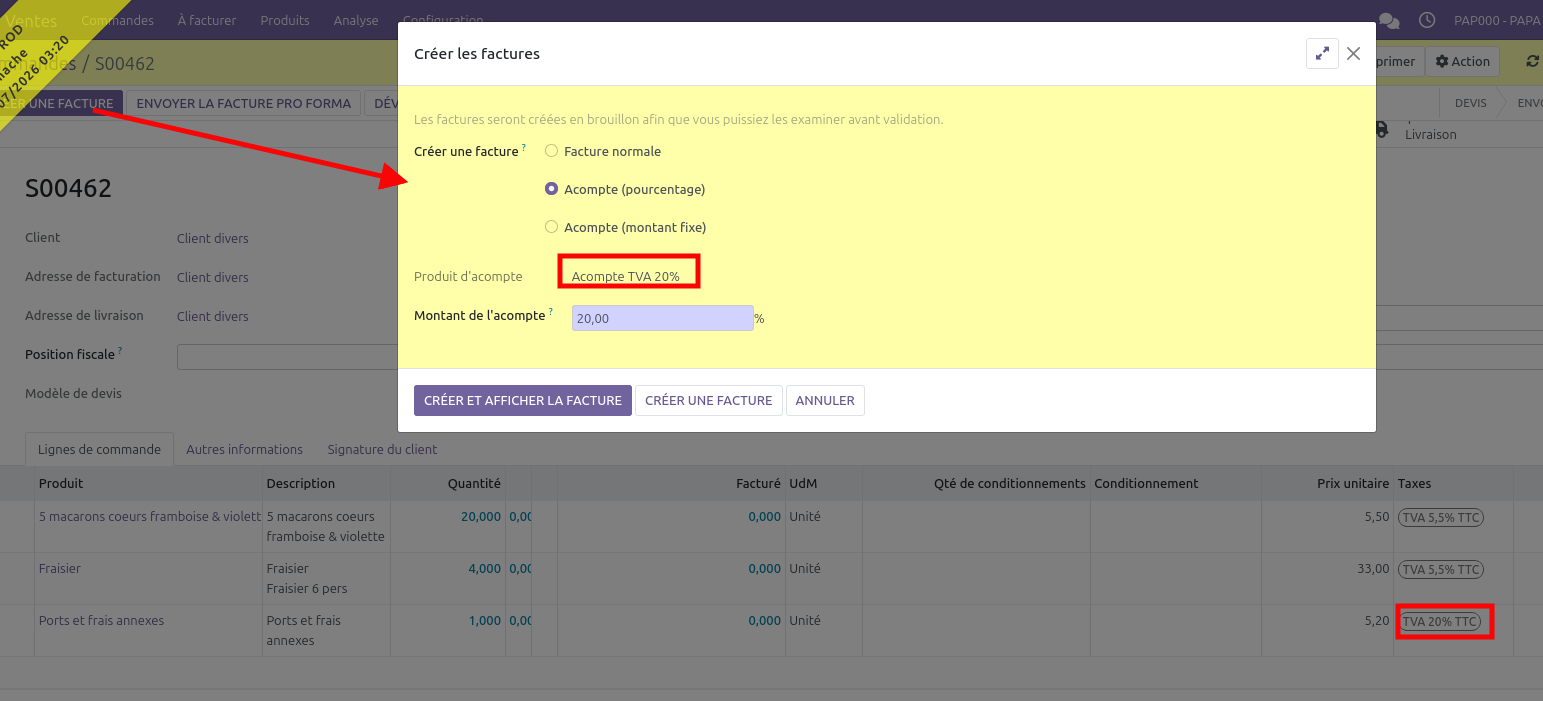This screenshot has height=701, width=1543.
Task: Switch to Autres informations tab
Action: 244,449
